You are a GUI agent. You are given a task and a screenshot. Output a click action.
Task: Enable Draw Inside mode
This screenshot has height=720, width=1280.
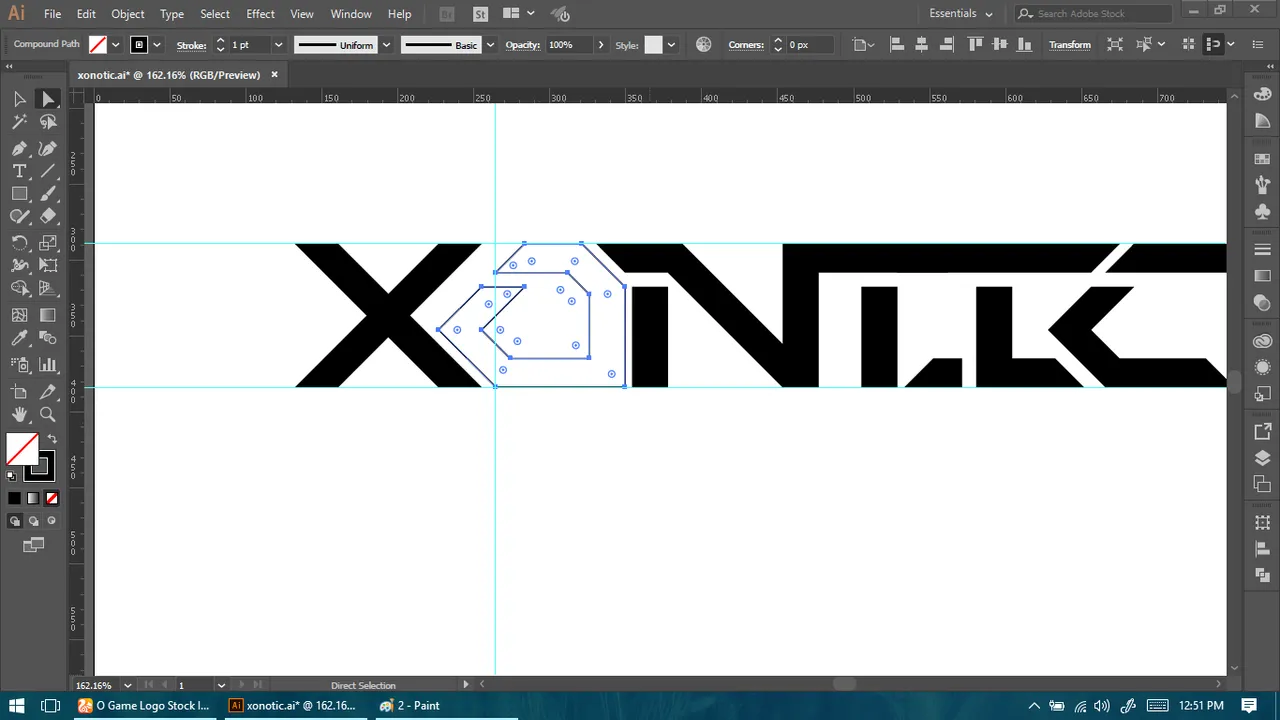tap(51, 521)
